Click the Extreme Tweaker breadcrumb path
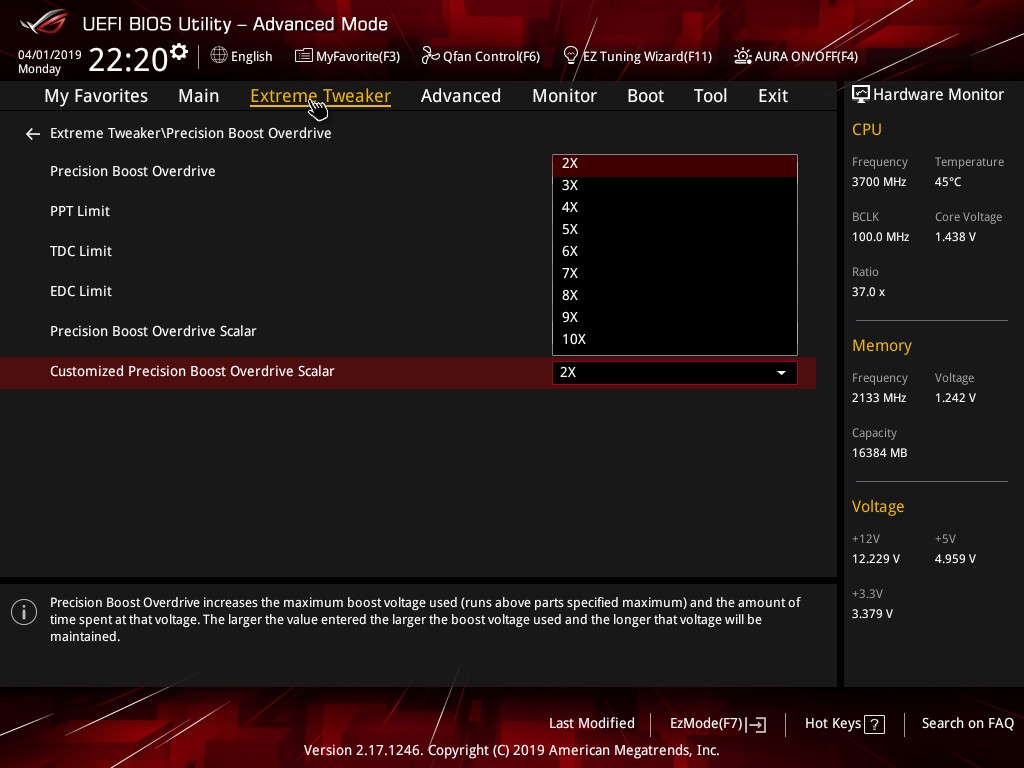 coord(191,133)
